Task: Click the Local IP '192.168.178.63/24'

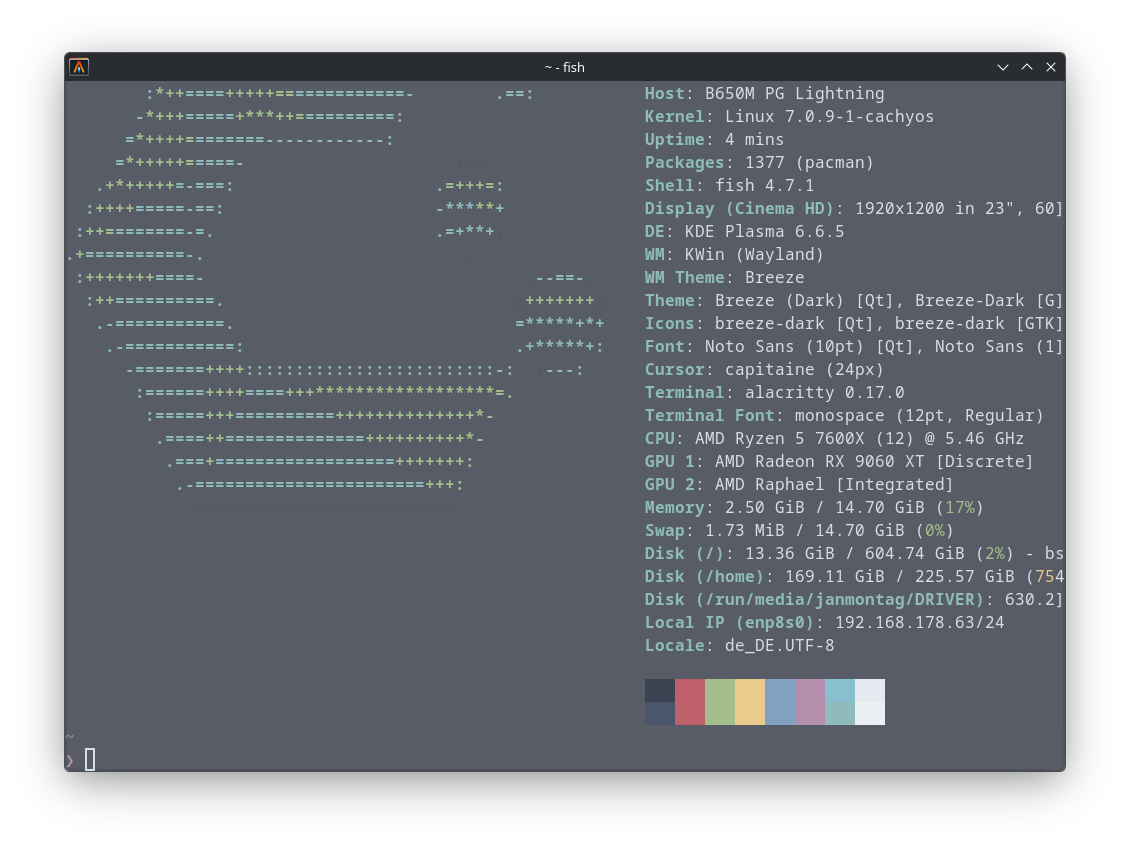Action: [x=919, y=623]
